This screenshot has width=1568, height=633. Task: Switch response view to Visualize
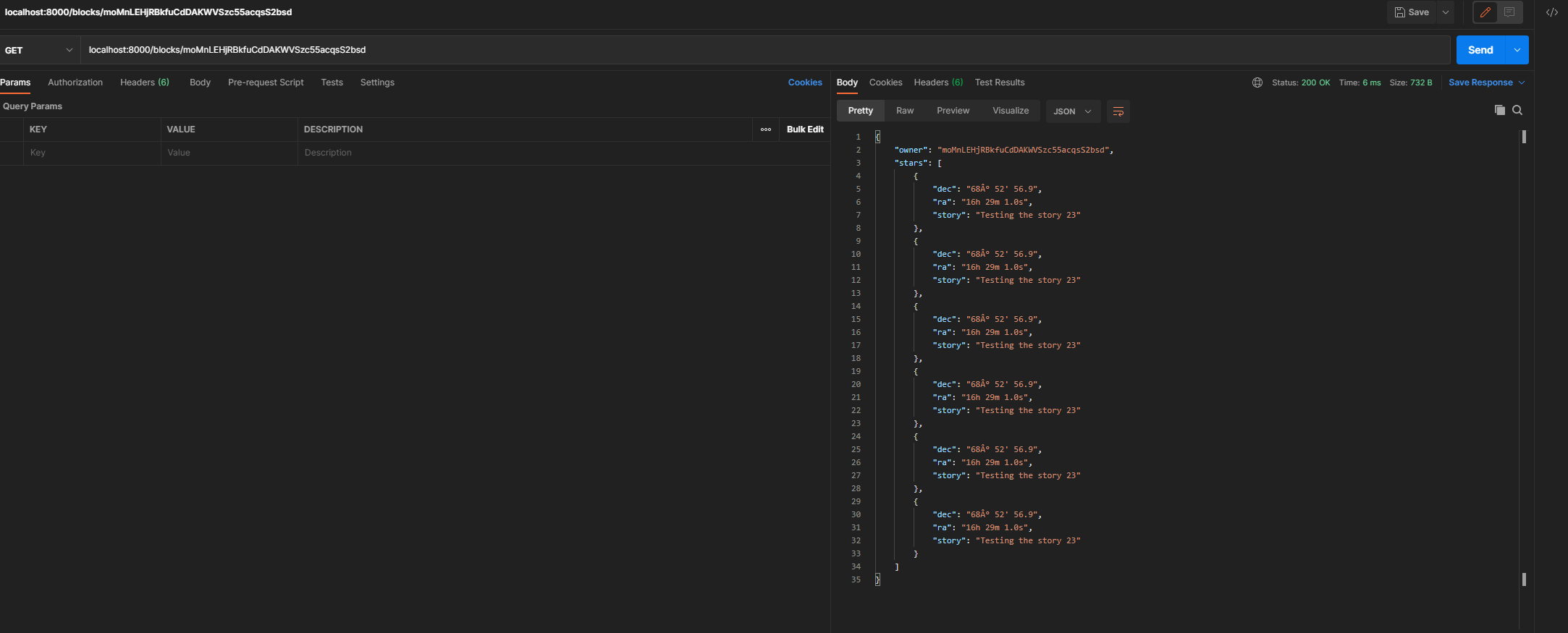click(1011, 111)
